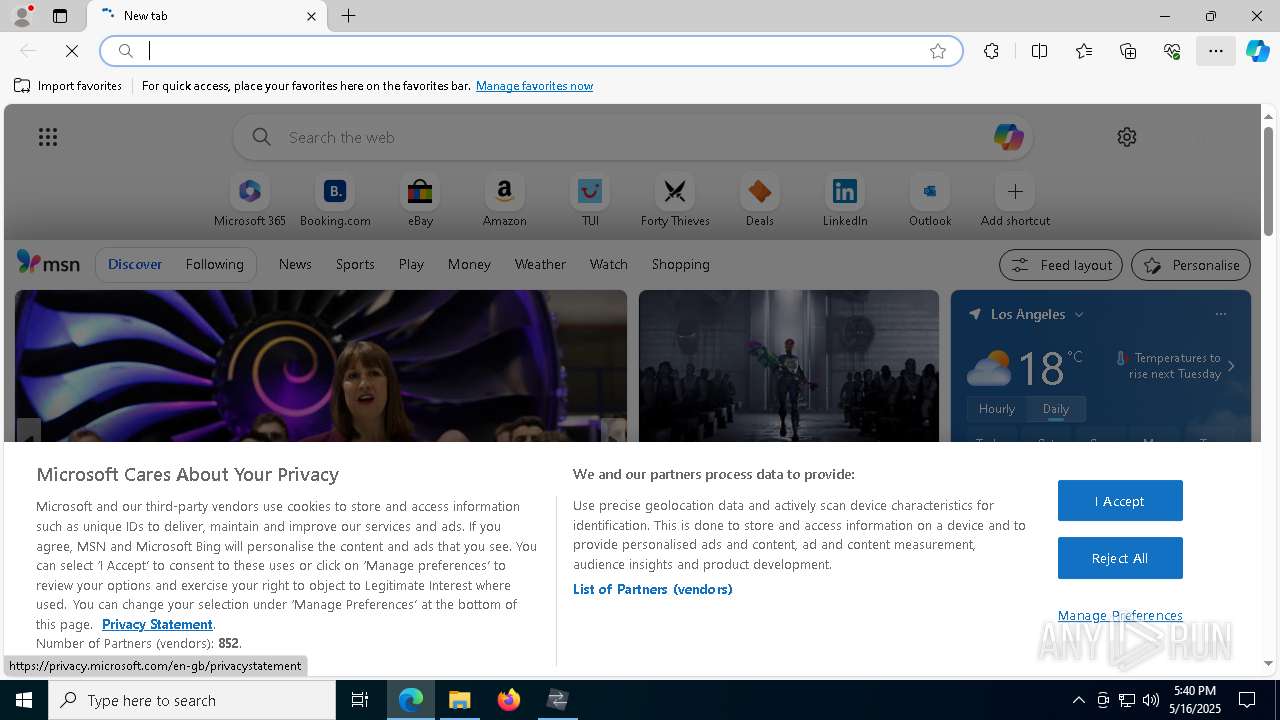Open the TUI shortcut
1280x720 pixels.
coord(590,201)
